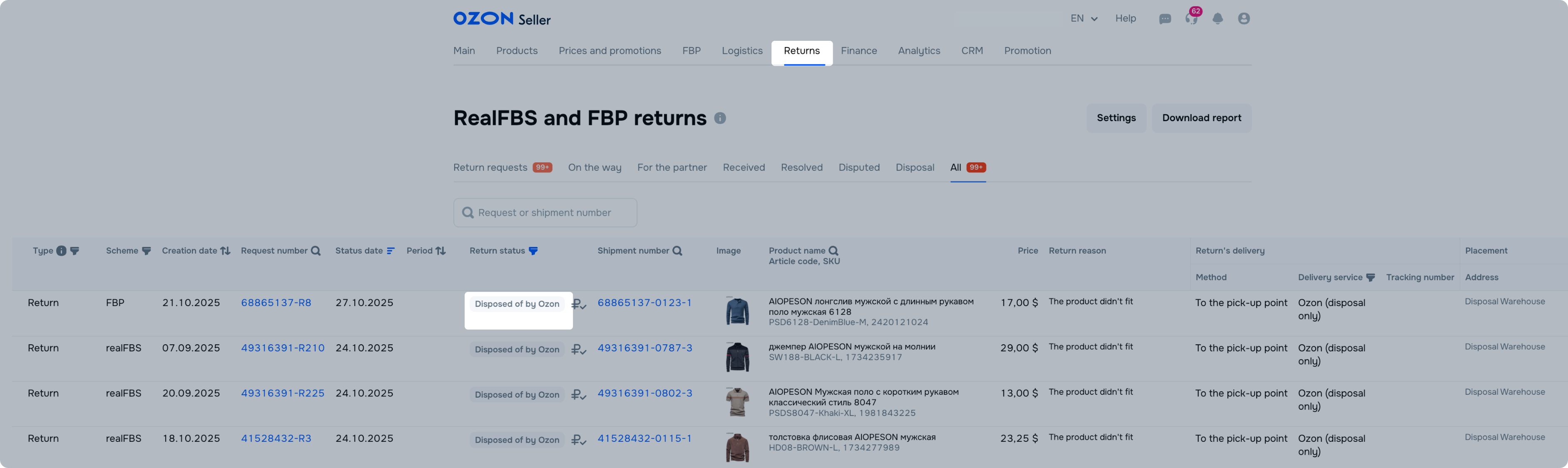Screen dimensions: 1568x468
Task: Open support headset icon with 62 badge
Action: 1191,19
